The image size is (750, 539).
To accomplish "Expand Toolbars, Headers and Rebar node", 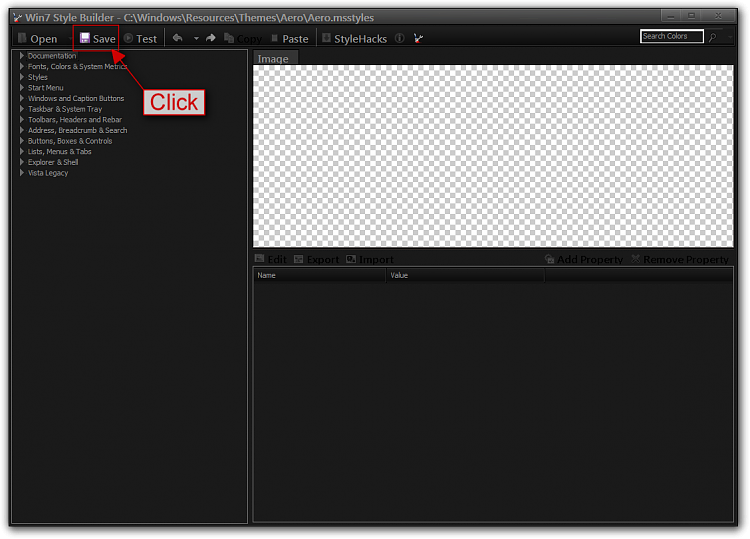I will (22, 120).
